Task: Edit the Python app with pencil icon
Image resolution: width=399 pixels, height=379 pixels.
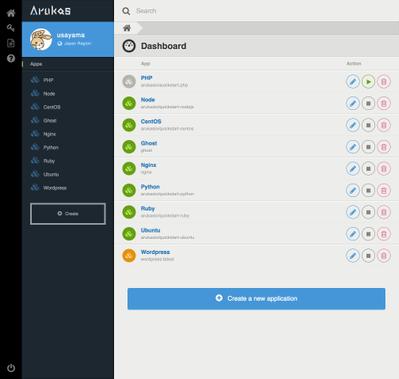Action: point(353,190)
